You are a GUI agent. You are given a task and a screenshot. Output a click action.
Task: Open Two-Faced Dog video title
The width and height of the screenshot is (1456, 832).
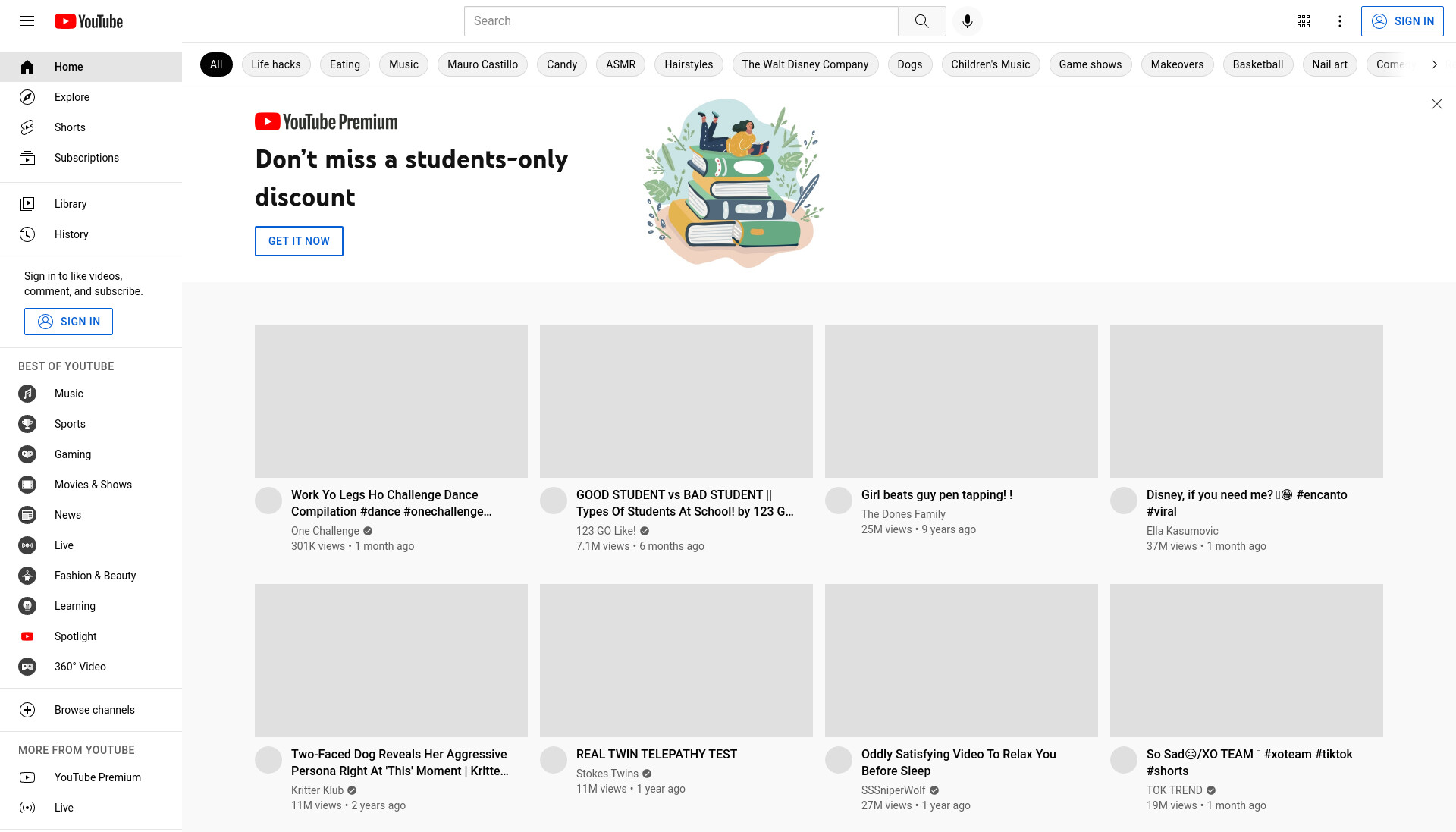400,762
